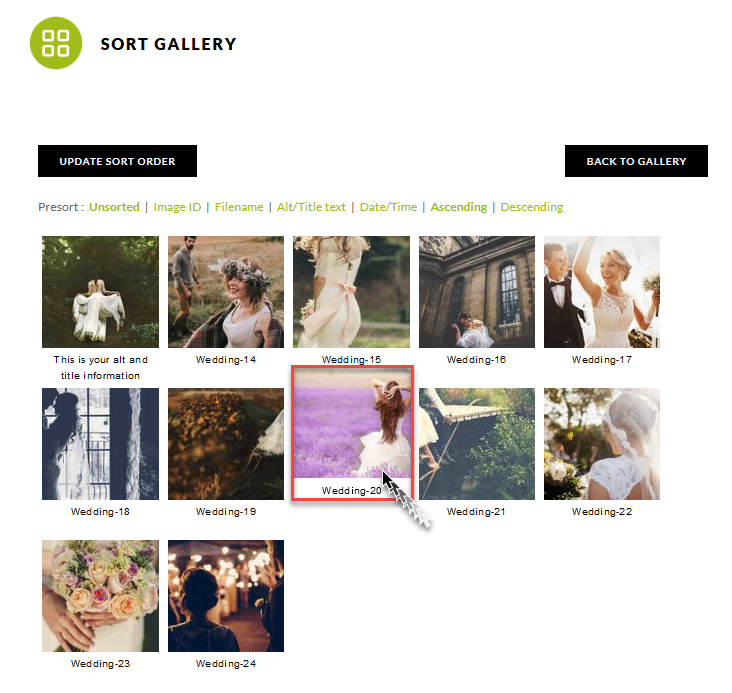The width and height of the screenshot is (732, 693).
Task: Presort images by Filename
Action: [239, 207]
